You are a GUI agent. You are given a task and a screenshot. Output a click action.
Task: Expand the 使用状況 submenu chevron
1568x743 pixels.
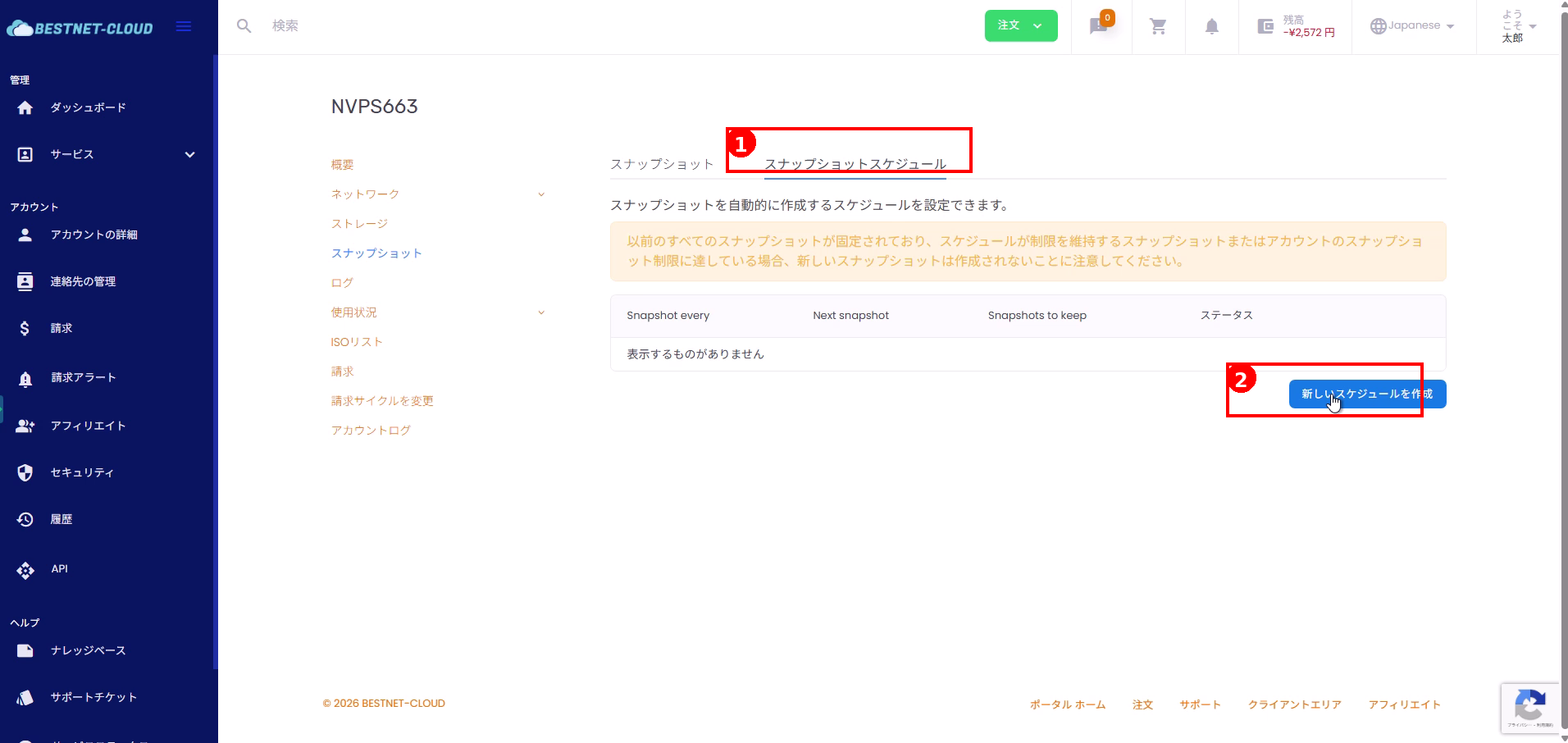(x=540, y=312)
